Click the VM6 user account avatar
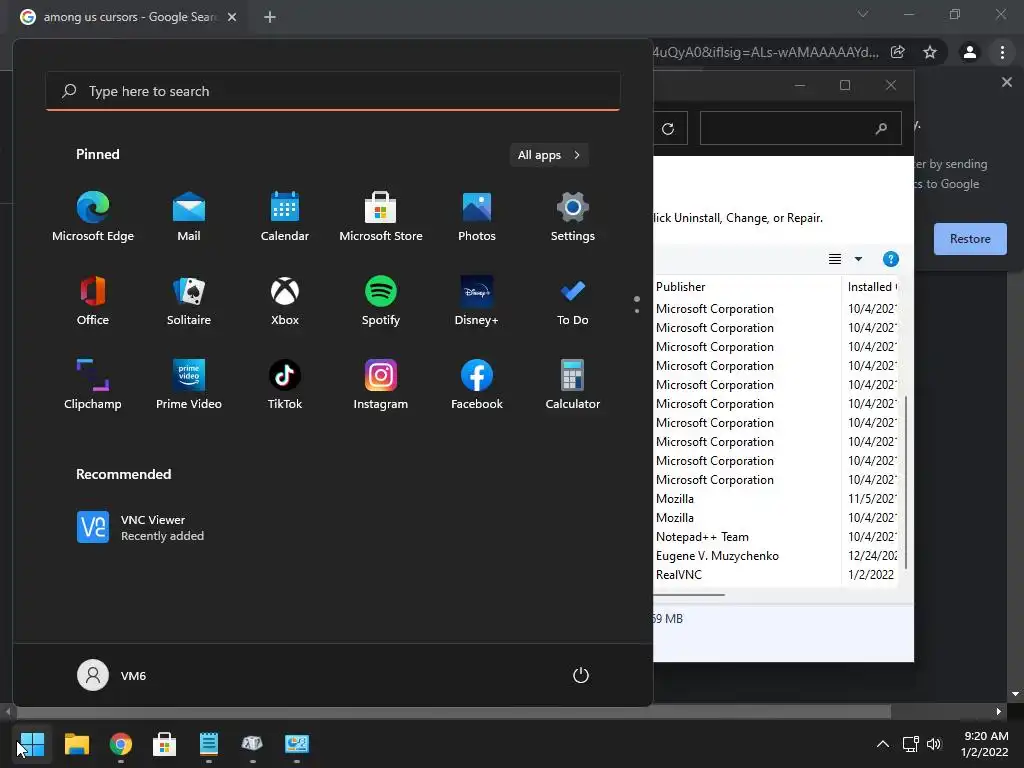The image size is (1024, 768). click(x=93, y=675)
